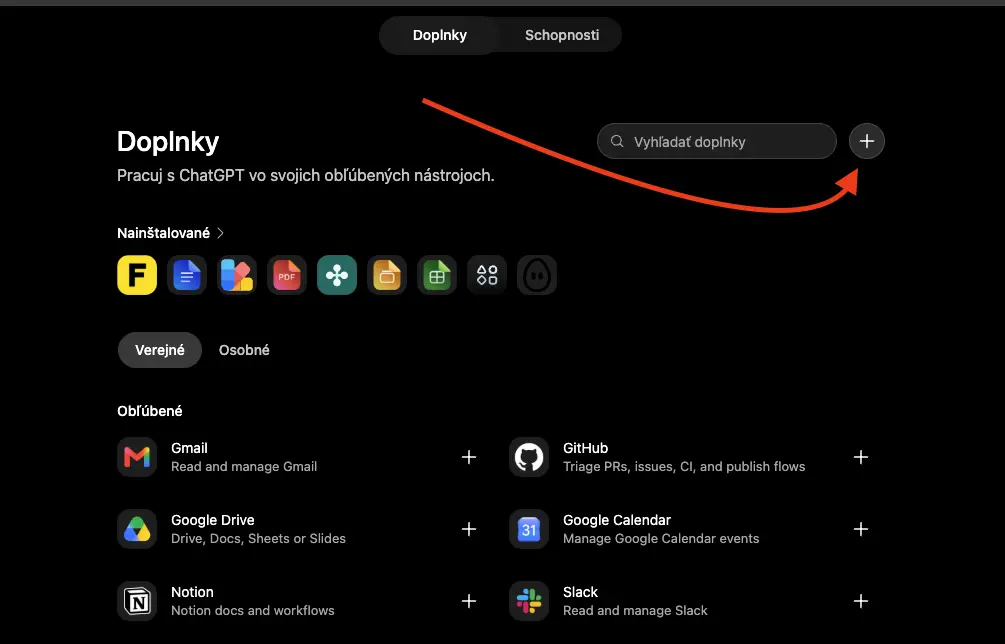Click the magnifier icon in search box
The image size is (1005, 644).
[617, 141]
